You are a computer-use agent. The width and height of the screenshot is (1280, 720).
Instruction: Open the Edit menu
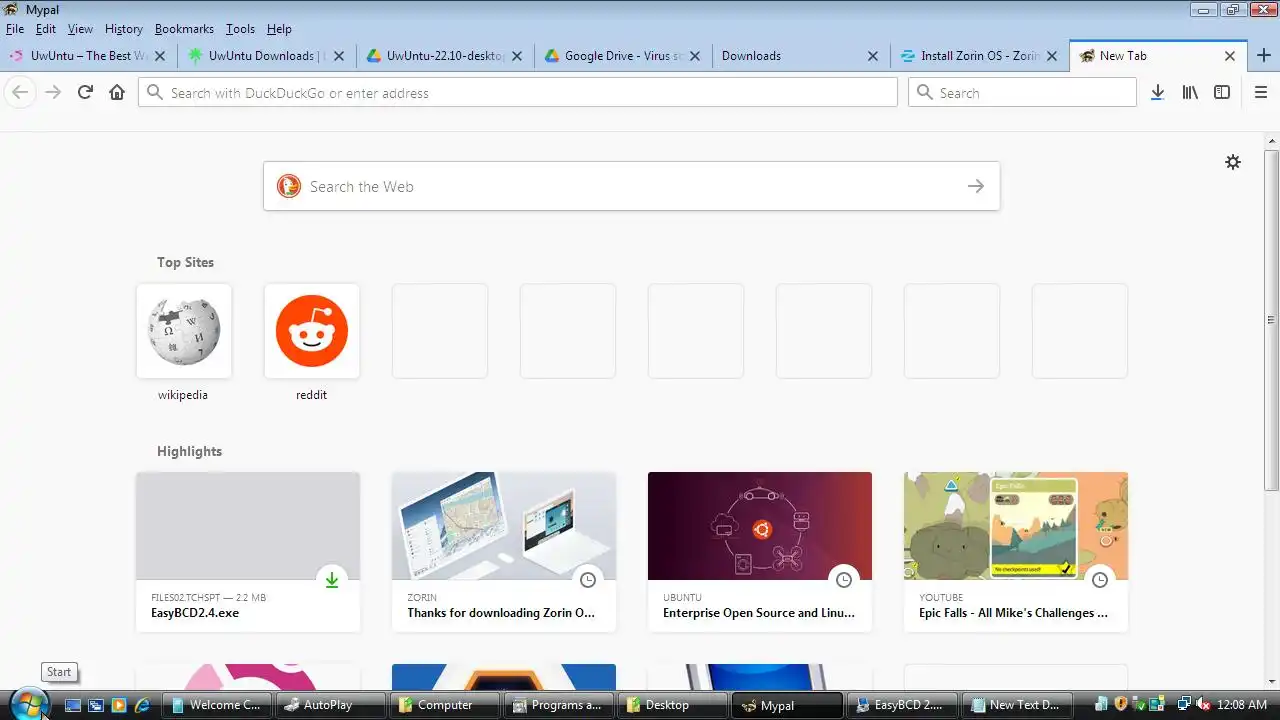[46, 29]
